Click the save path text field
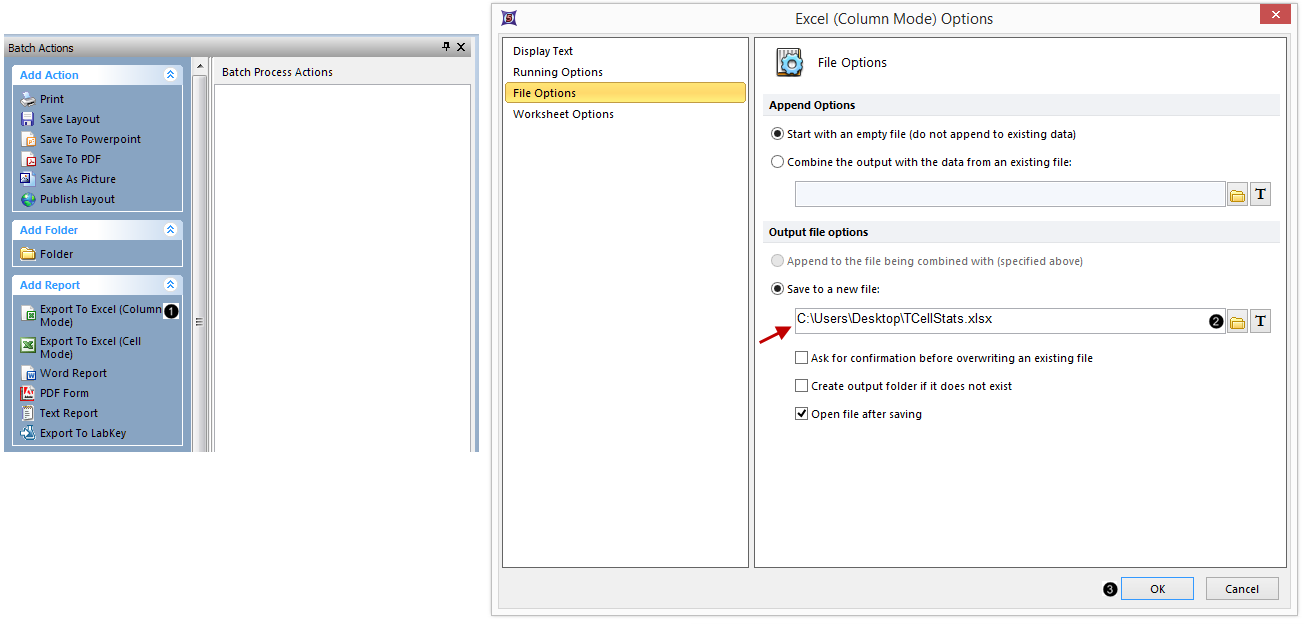 [1000, 320]
